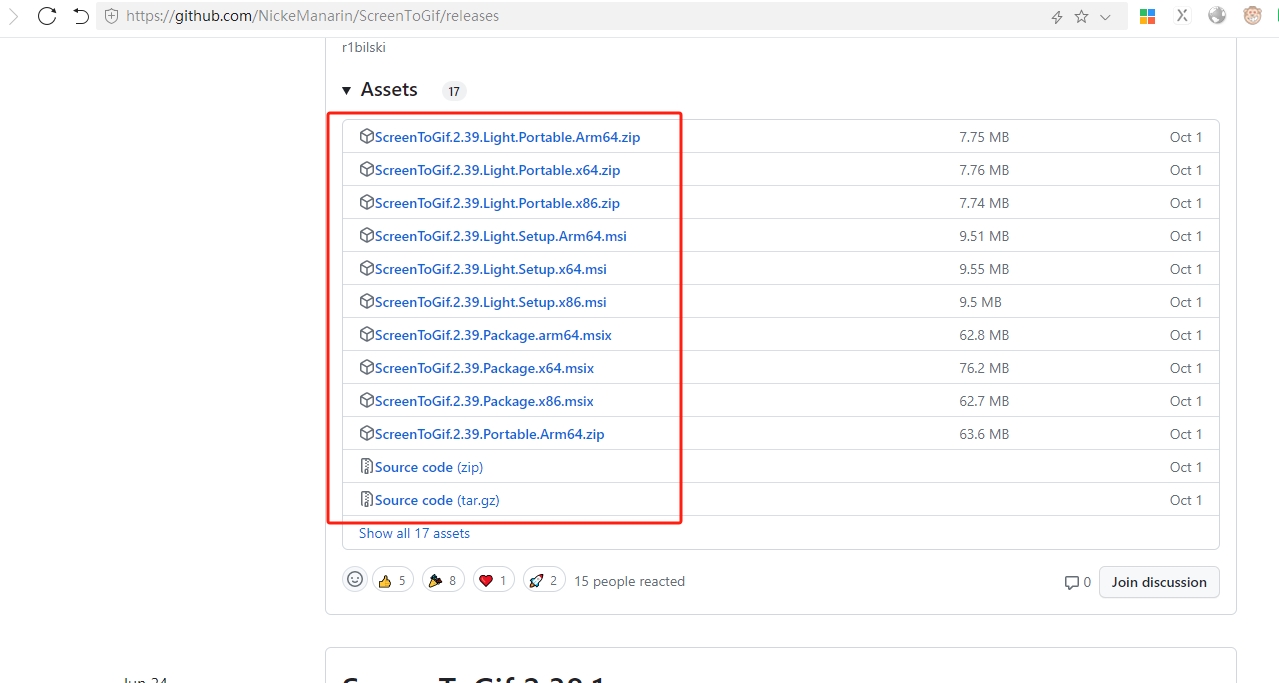Click the 62.8 MB size value

[x=984, y=335]
